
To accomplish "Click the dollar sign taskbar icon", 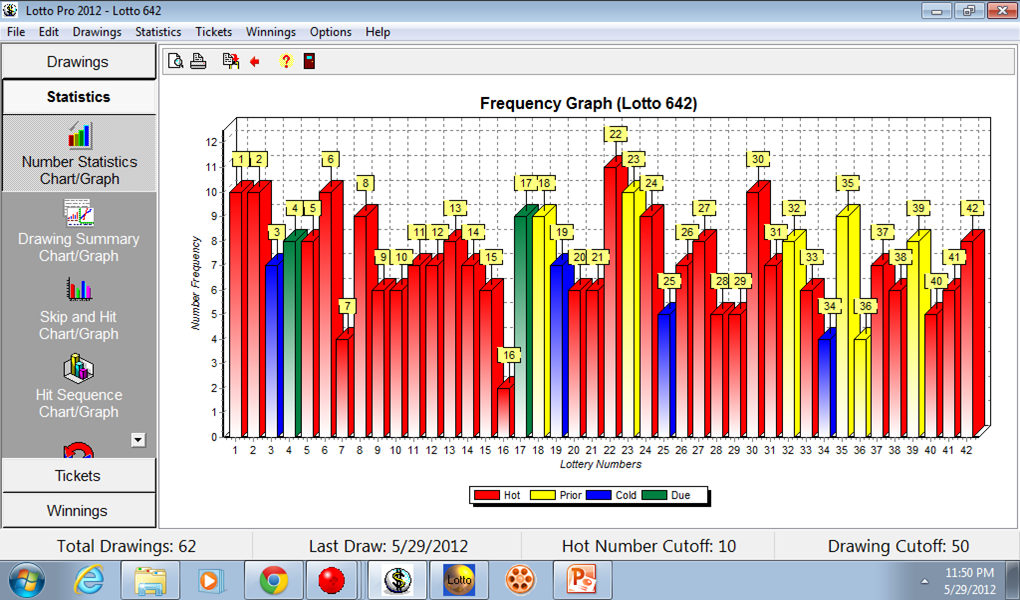I will pos(397,580).
